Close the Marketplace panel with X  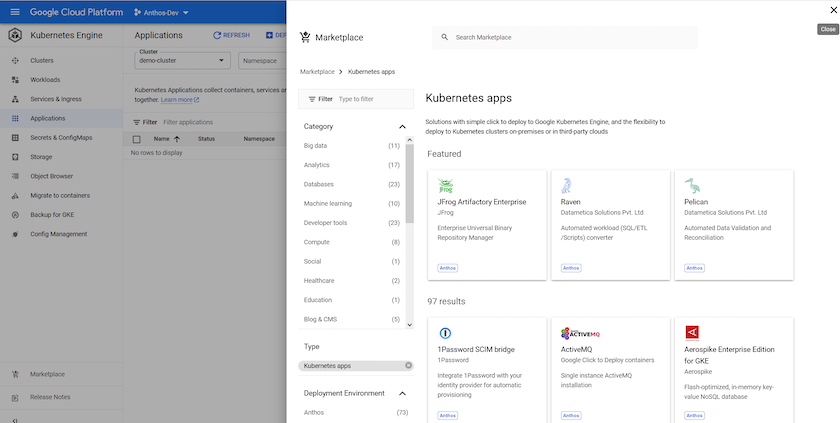point(833,10)
